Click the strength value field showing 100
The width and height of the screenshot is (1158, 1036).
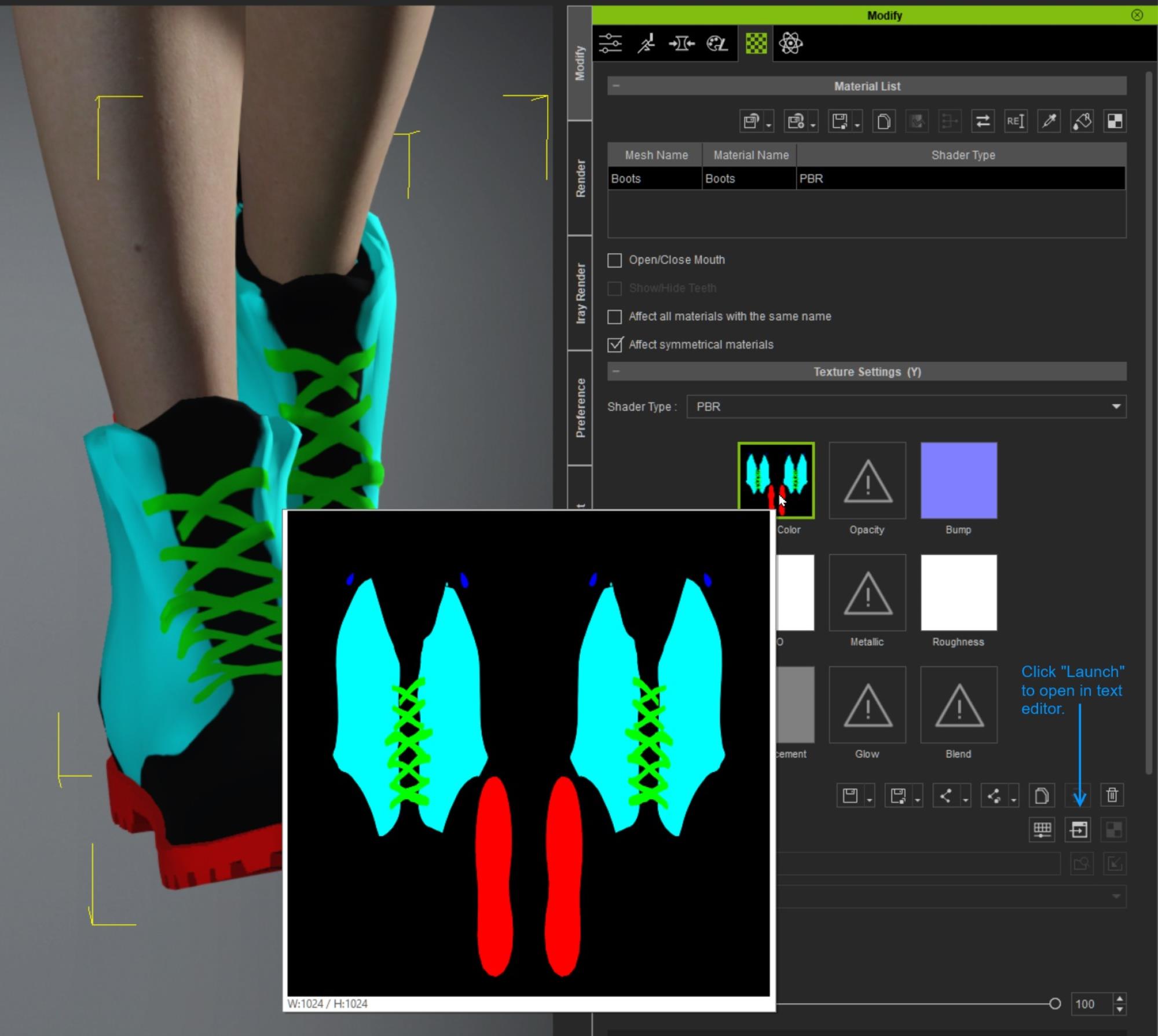click(1092, 1004)
